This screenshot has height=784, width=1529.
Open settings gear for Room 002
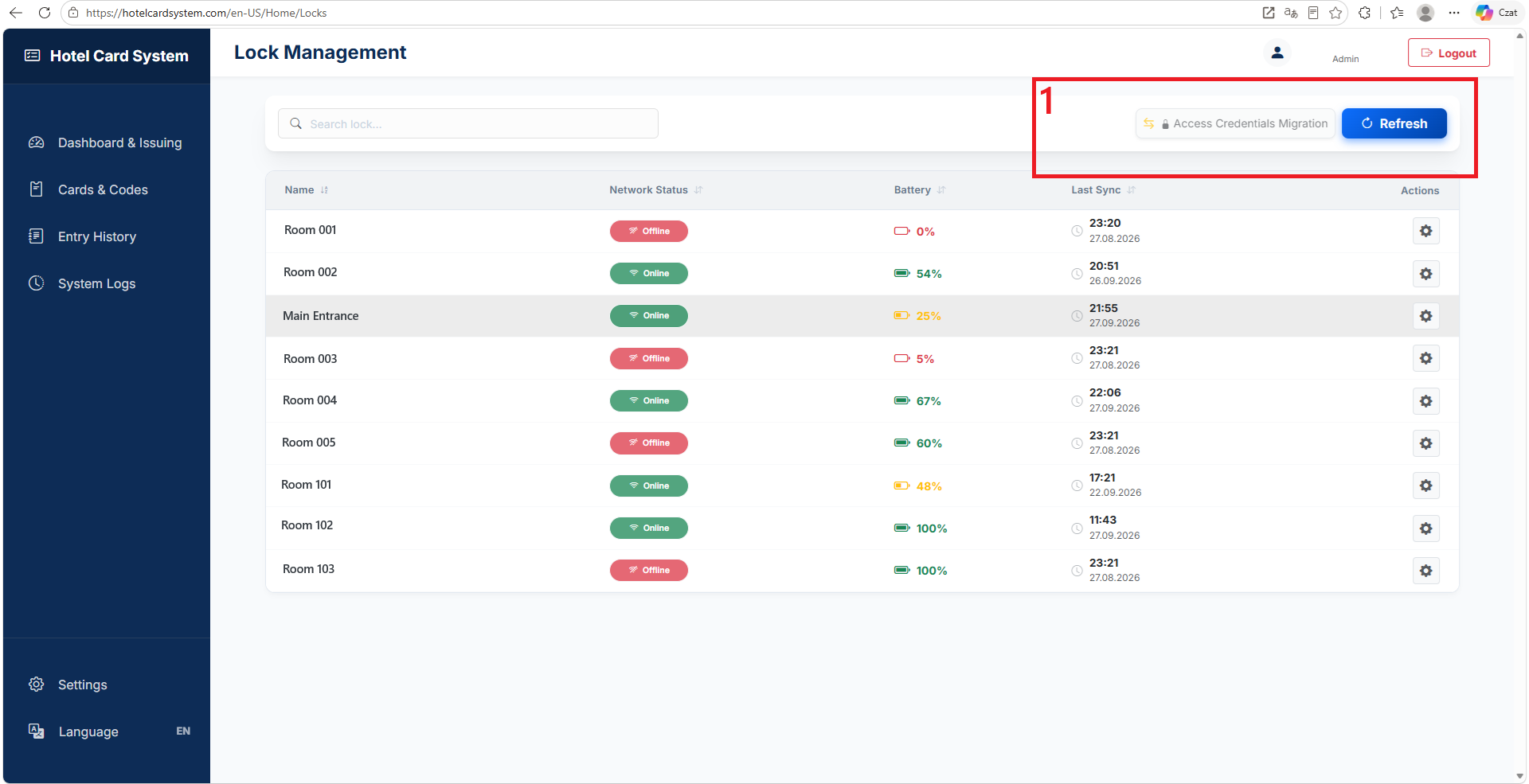[1425, 274]
